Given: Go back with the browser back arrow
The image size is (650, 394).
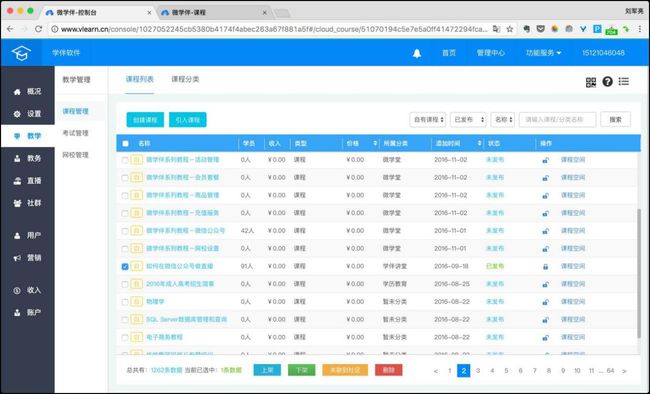Looking at the screenshot, I should pos(10,29).
